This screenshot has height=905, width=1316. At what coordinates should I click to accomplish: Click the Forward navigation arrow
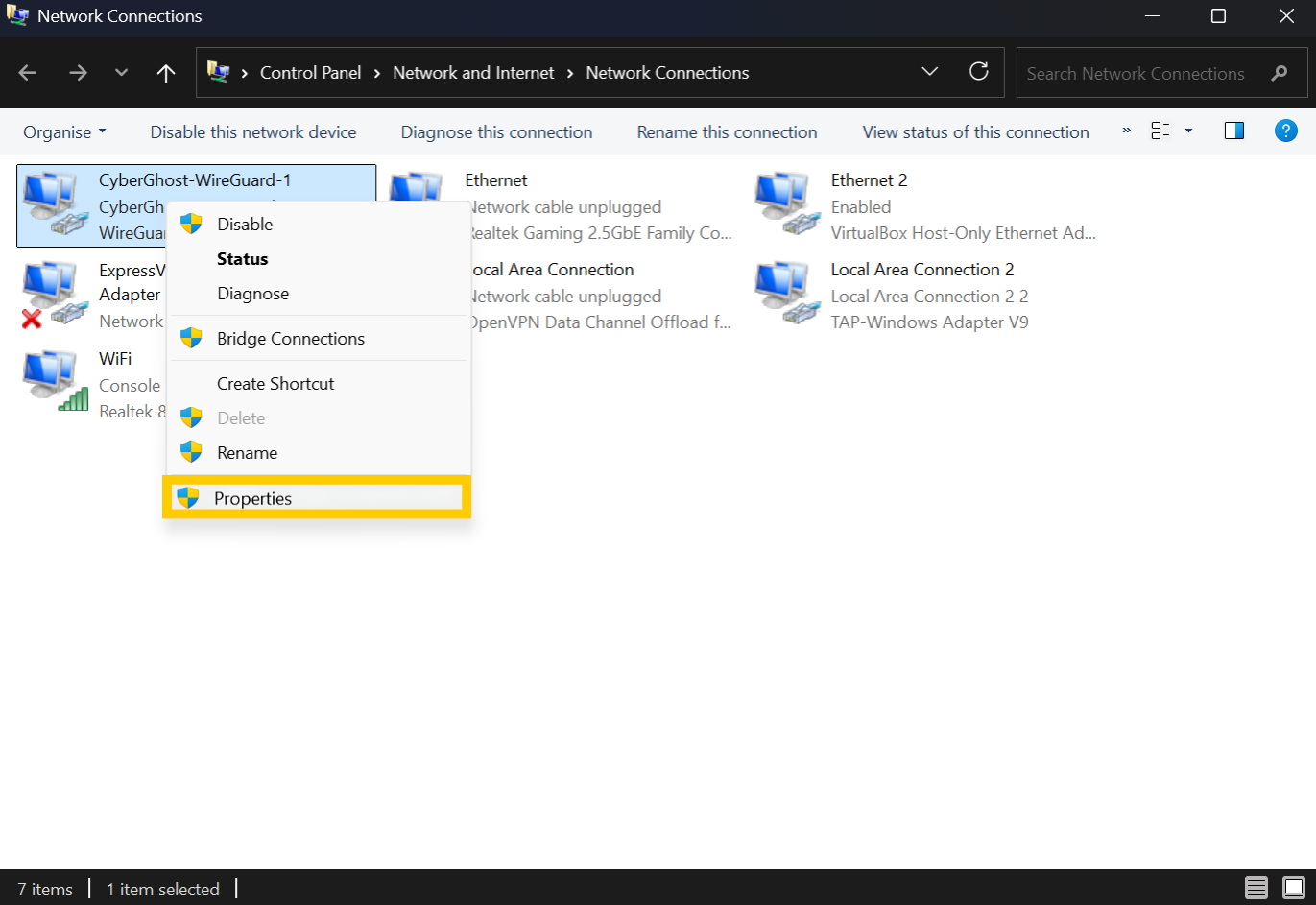click(x=78, y=73)
